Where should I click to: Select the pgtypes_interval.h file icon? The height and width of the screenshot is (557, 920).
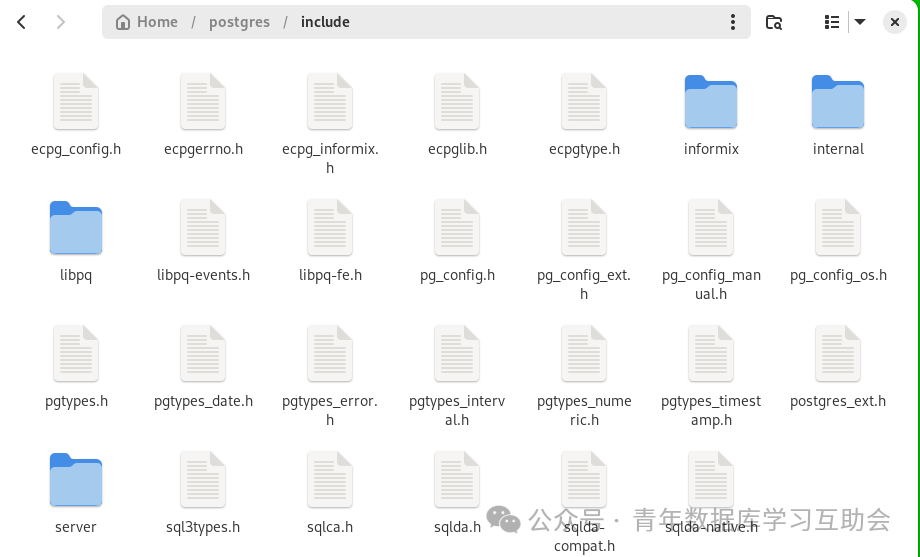(457, 353)
